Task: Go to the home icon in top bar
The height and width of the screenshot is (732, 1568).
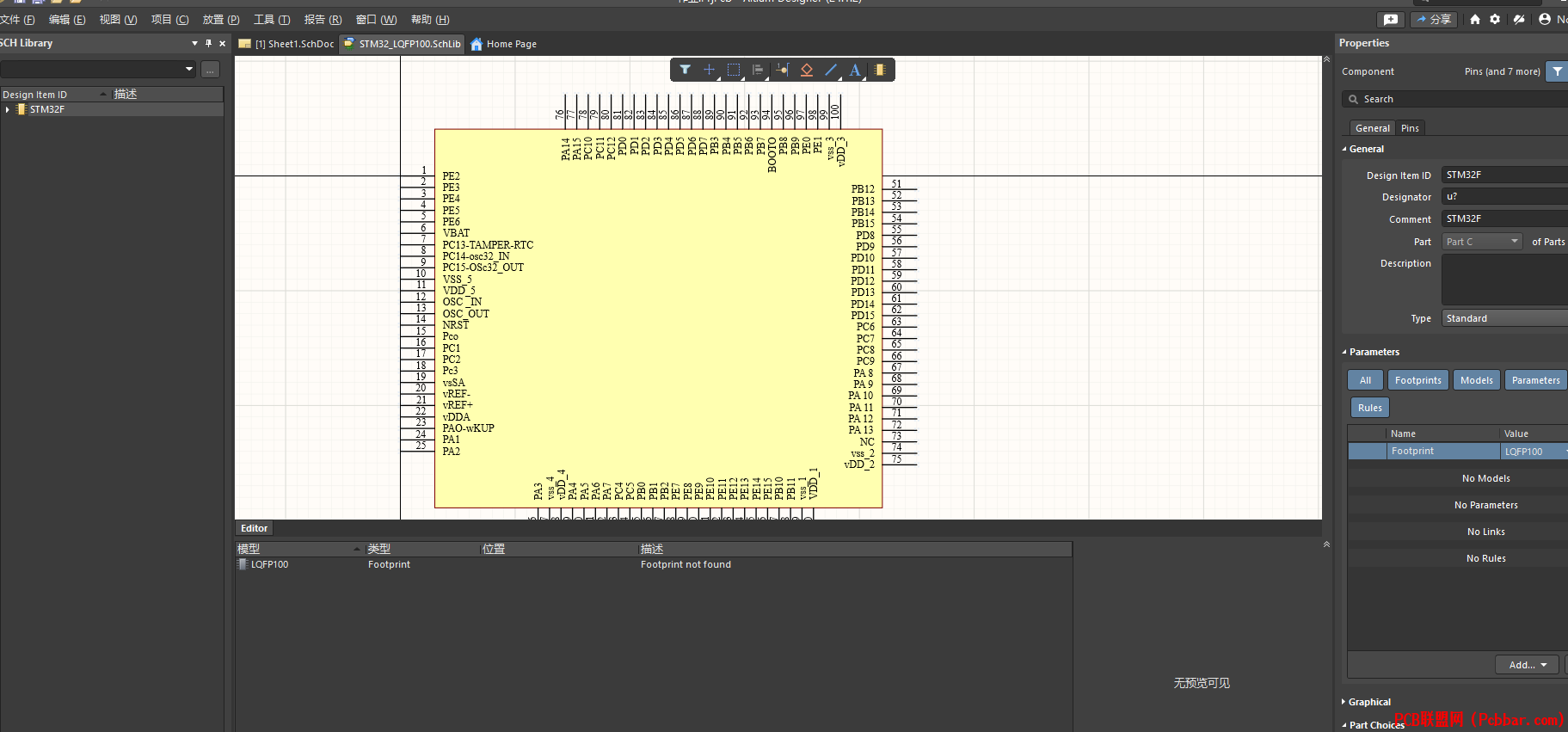Action: [1475, 19]
